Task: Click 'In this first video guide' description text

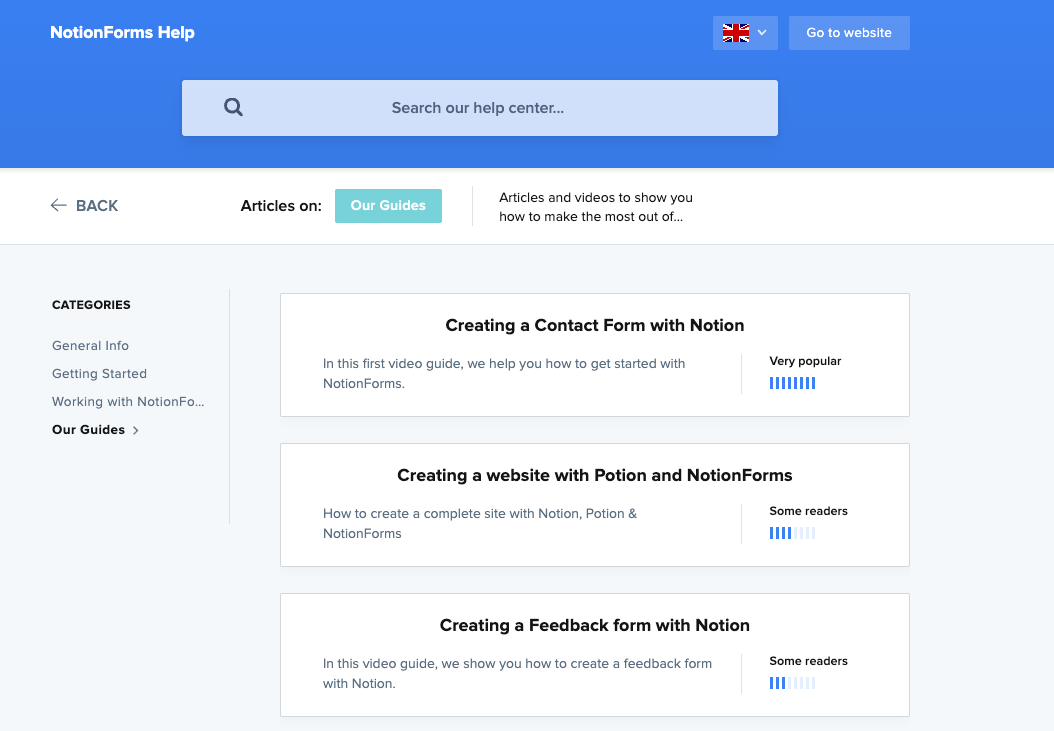Action: 504,373
